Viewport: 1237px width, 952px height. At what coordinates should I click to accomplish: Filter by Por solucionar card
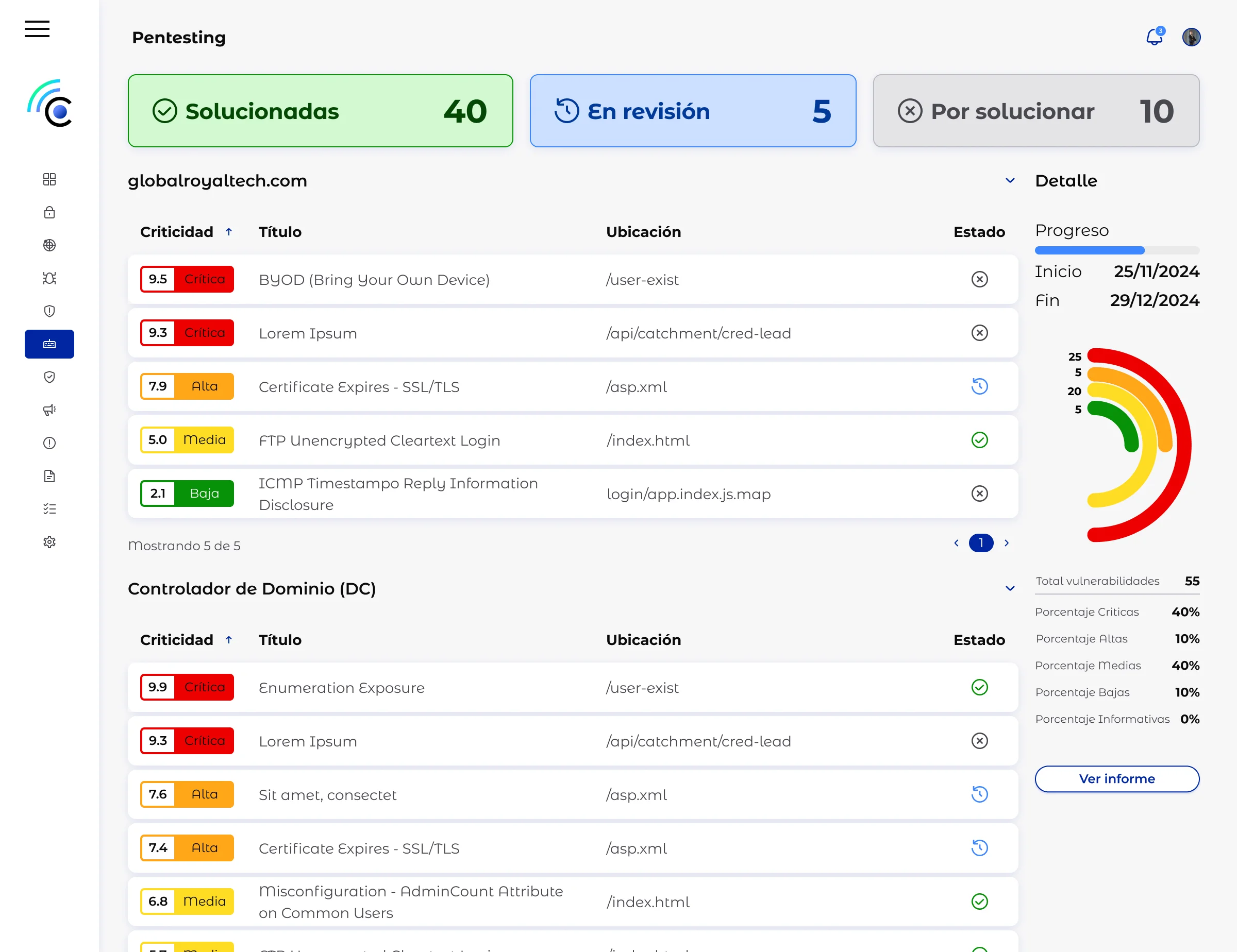click(x=1036, y=111)
